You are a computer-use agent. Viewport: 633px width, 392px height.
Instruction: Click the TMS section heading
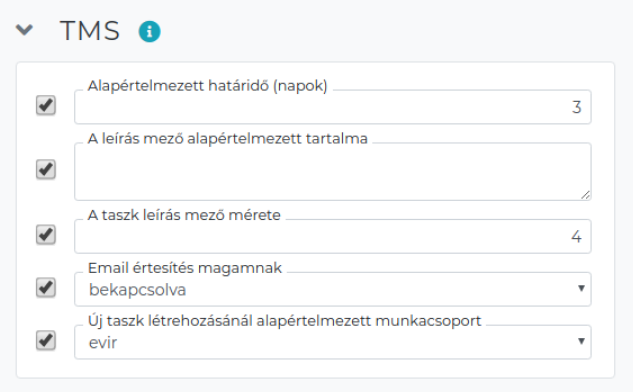coord(90,31)
